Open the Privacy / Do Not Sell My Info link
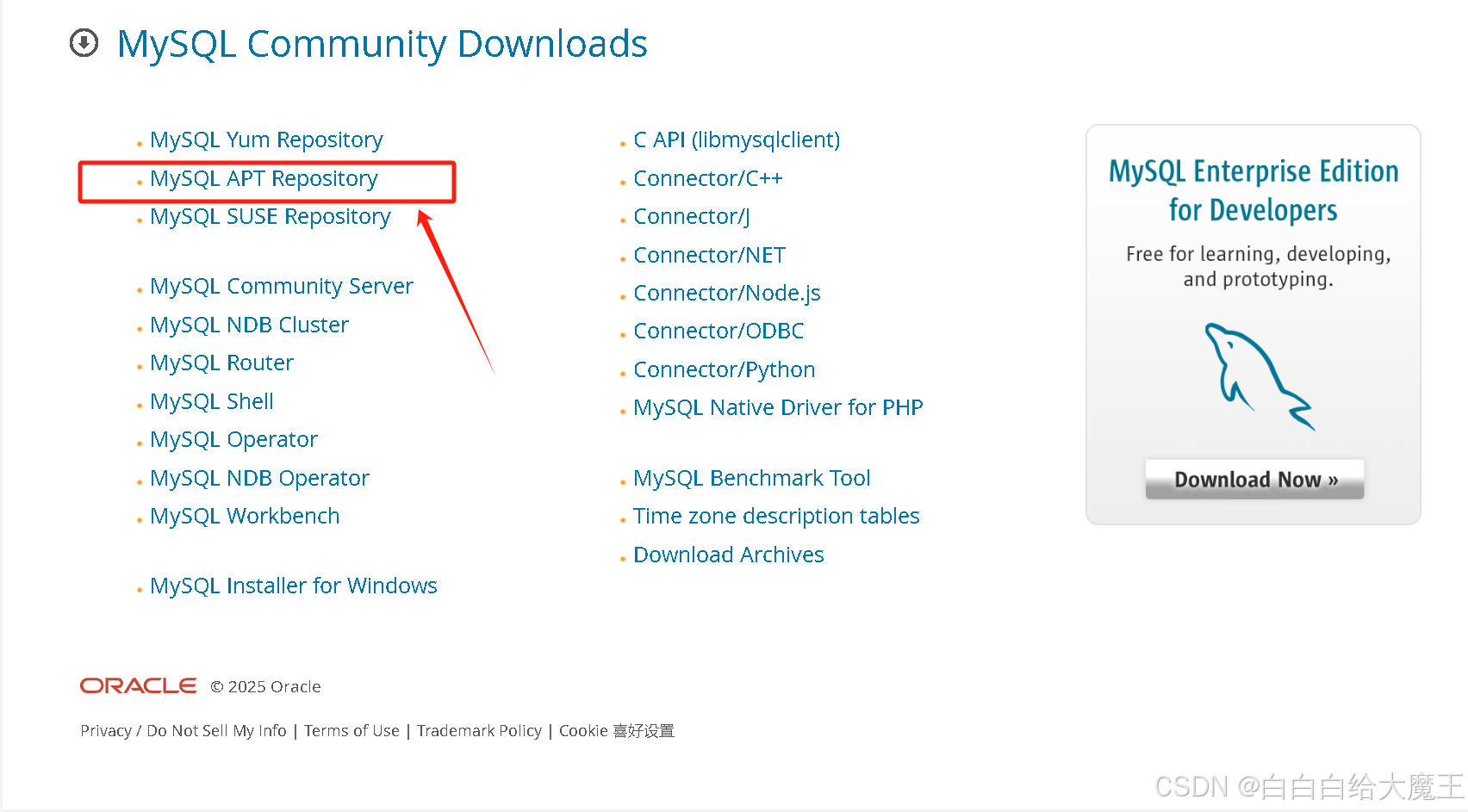The height and width of the screenshot is (812, 1468). (x=183, y=730)
